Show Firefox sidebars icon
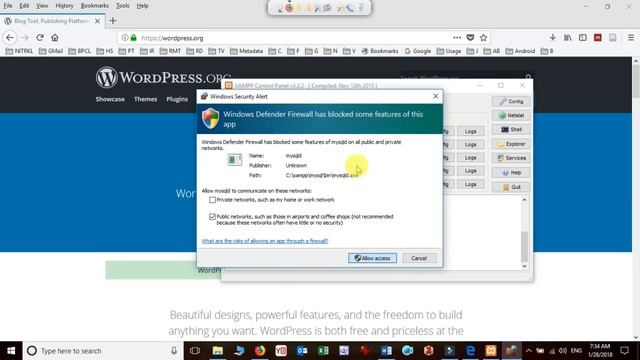The width and height of the screenshot is (640, 360). point(583,38)
